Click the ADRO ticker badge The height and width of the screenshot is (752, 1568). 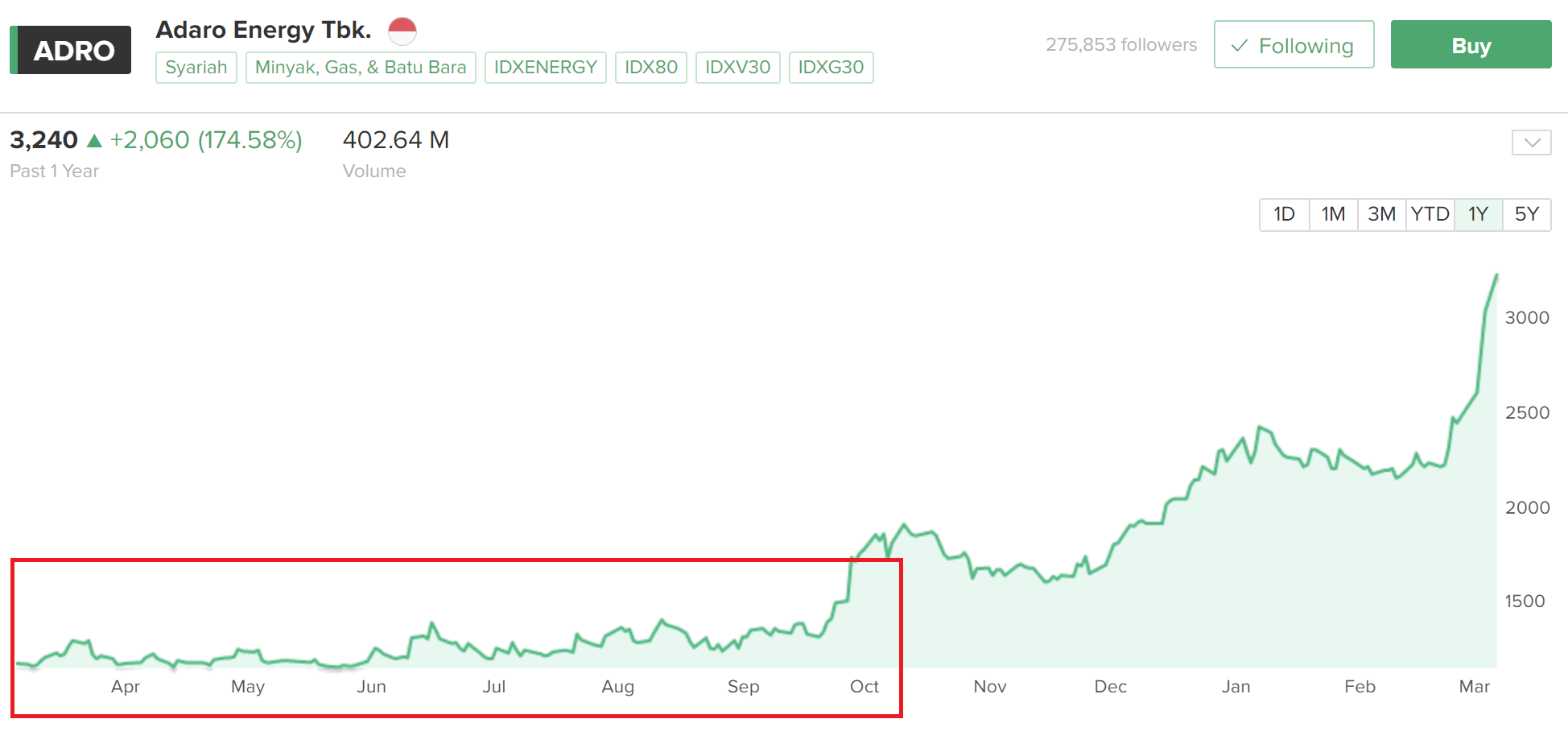(71, 50)
